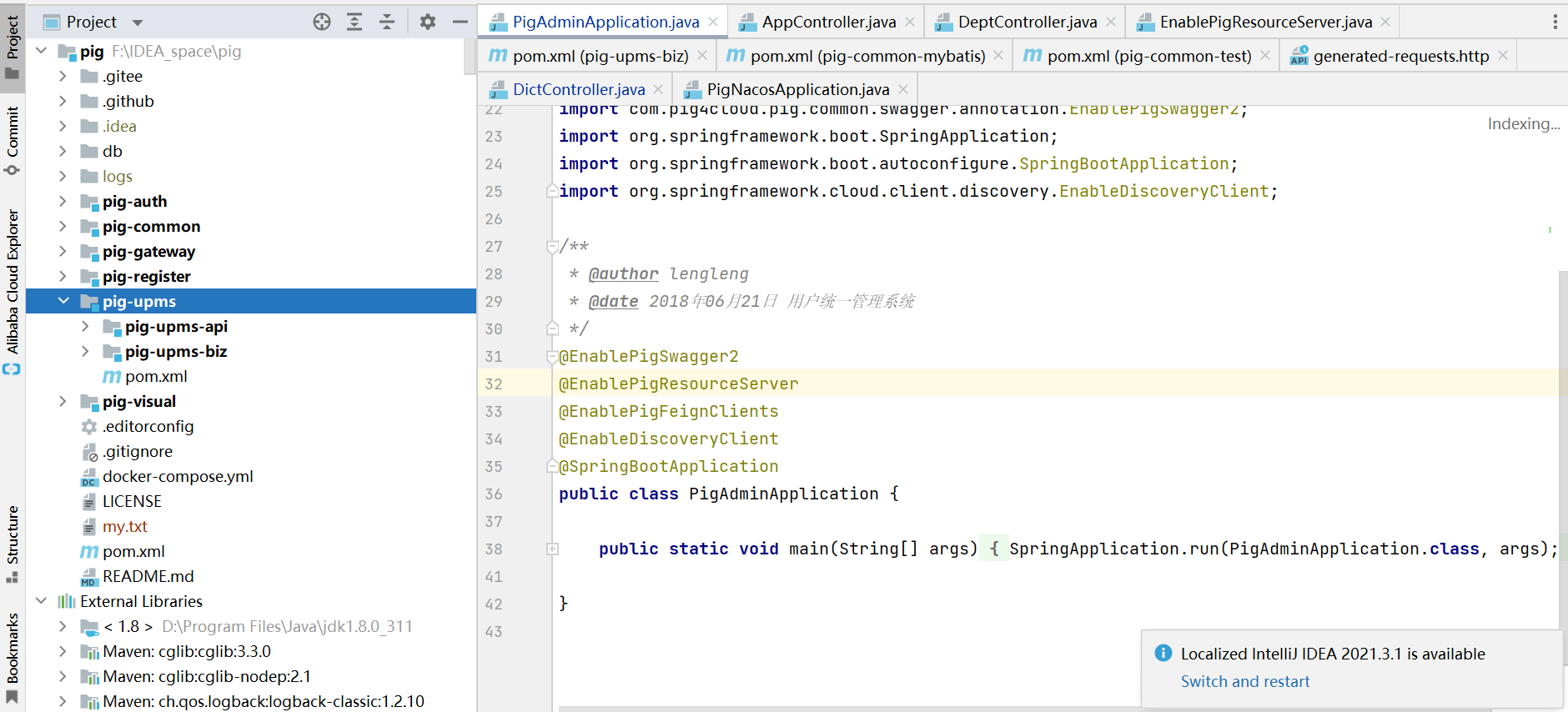The width and height of the screenshot is (1568, 712).
Task: Toggle Project side tab
Action: (x=12, y=48)
